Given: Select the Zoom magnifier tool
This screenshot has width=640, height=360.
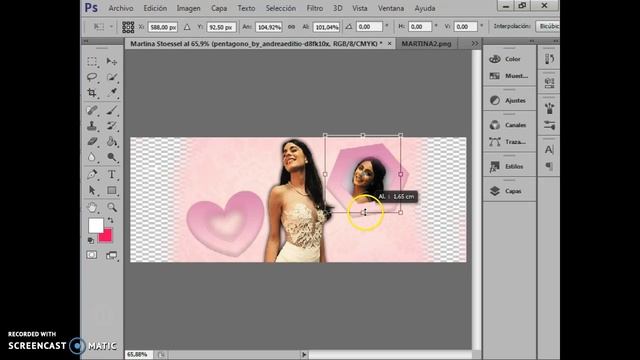Looking at the screenshot, I should coord(111,207).
